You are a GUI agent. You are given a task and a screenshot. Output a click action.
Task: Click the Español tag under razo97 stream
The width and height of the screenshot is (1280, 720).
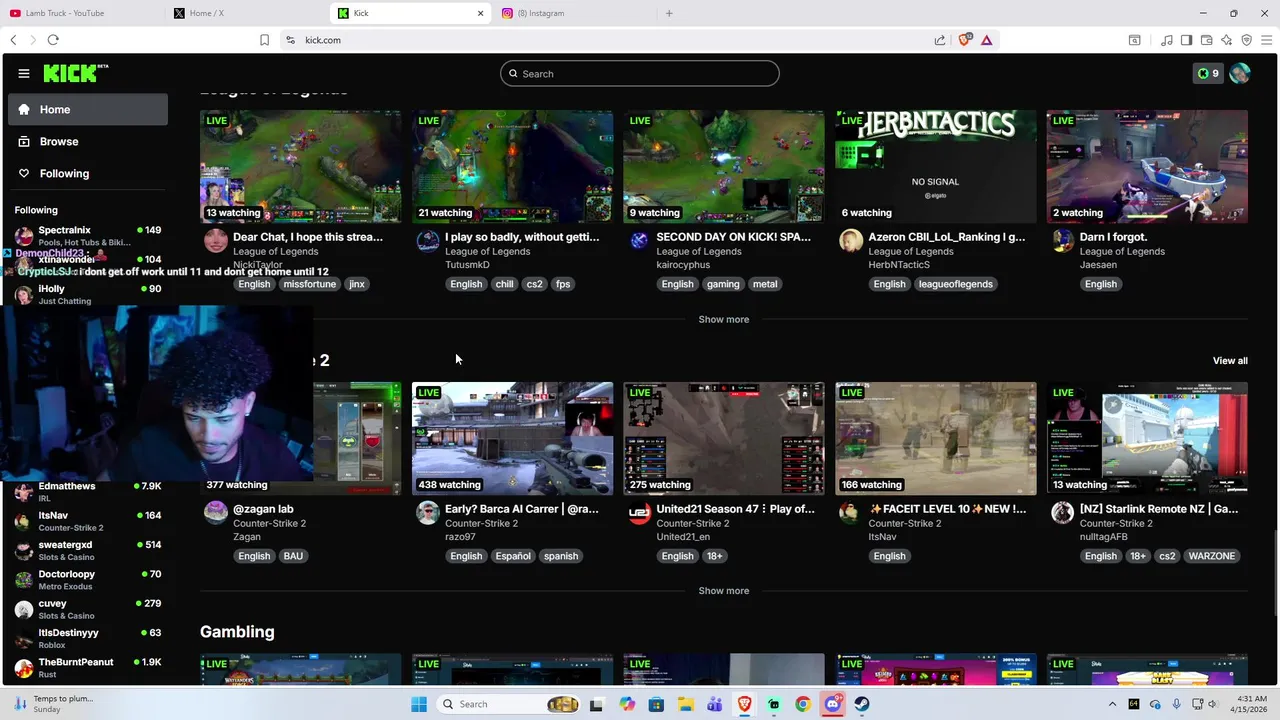[513, 556]
